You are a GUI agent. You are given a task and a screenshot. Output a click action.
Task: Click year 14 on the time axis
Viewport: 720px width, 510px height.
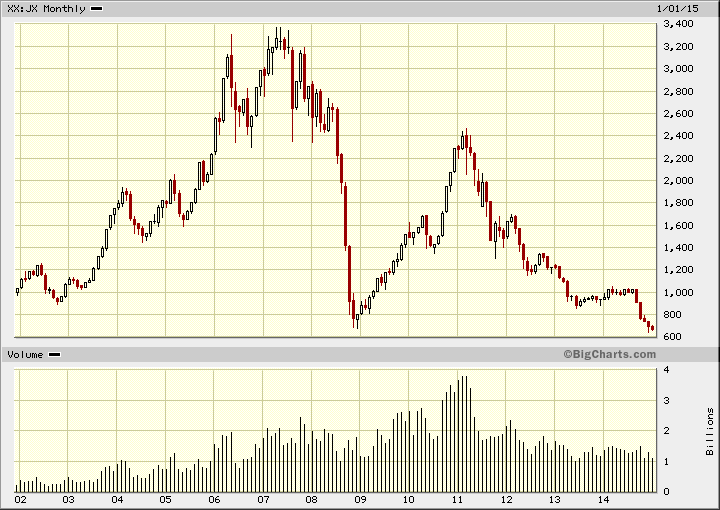tap(603, 499)
